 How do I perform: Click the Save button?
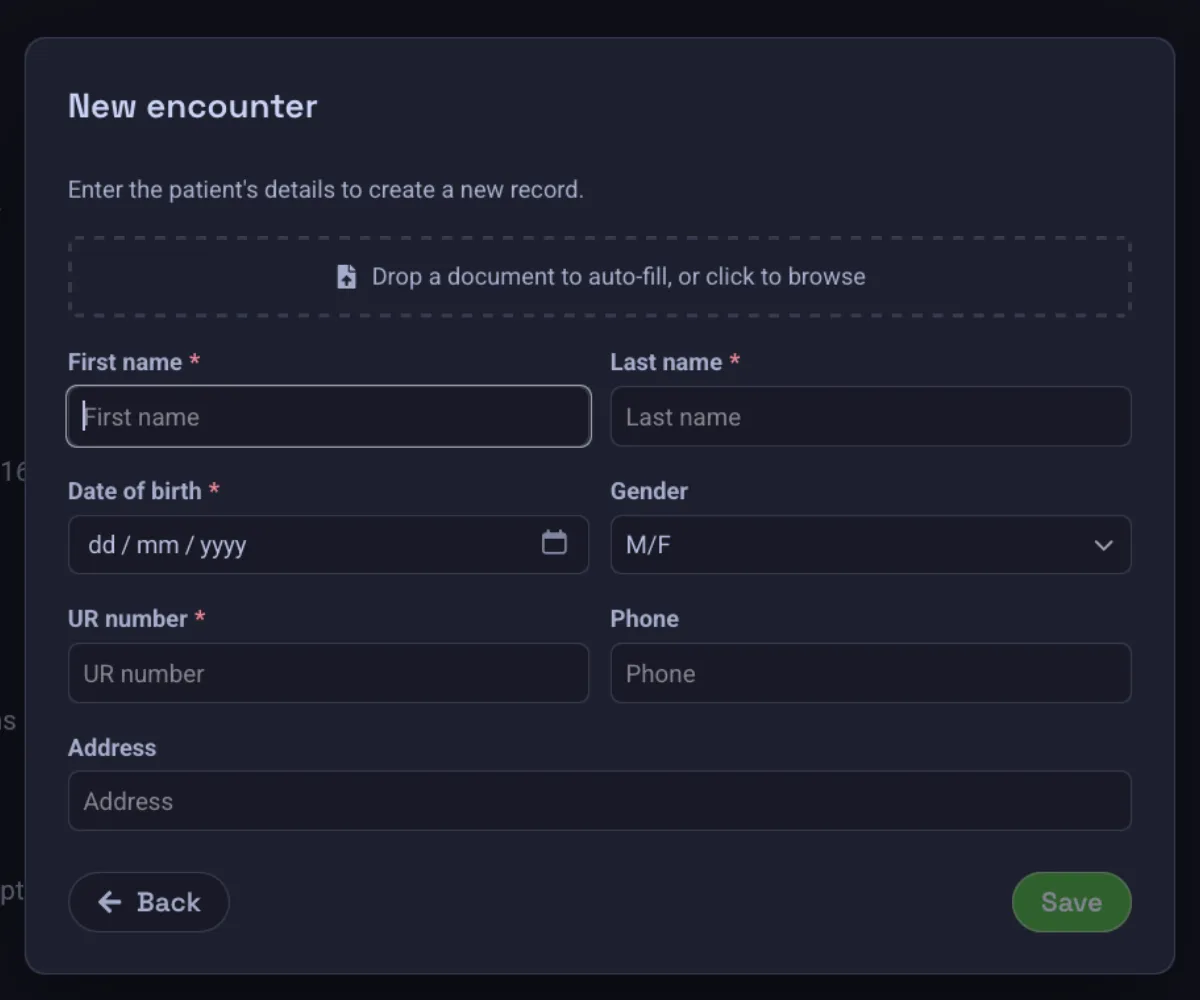pyautogui.click(x=1071, y=902)
